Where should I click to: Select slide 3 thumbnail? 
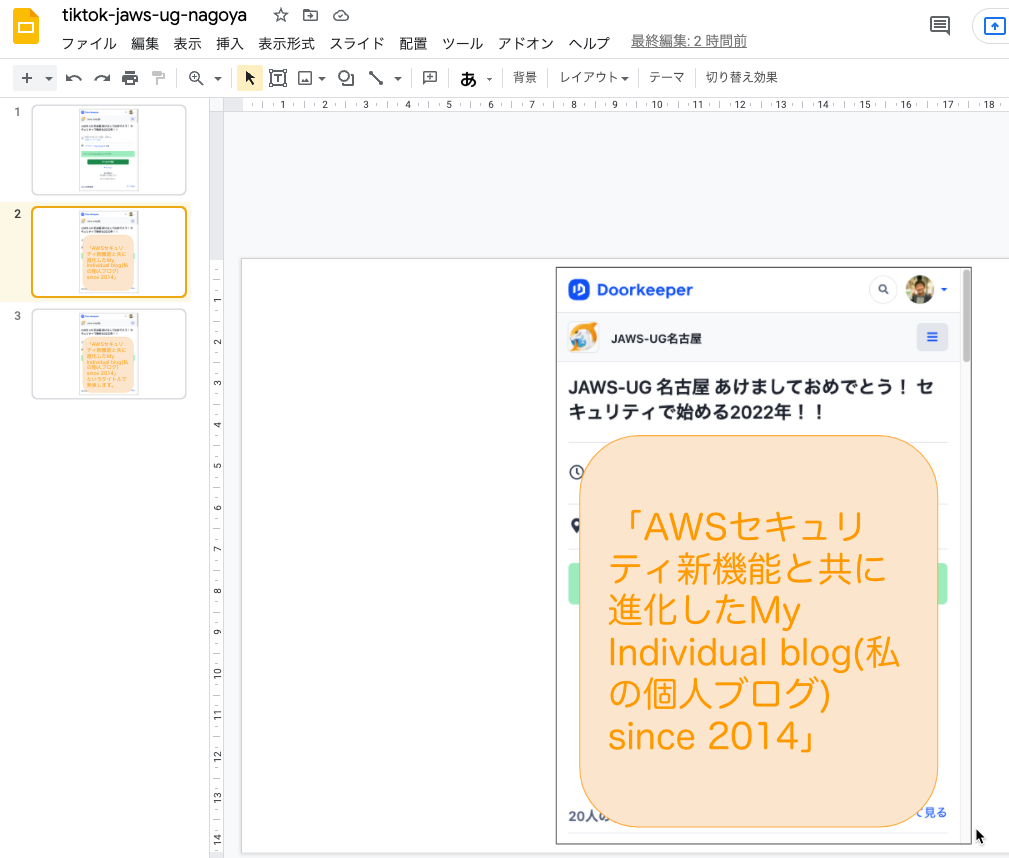coord(109,354)
